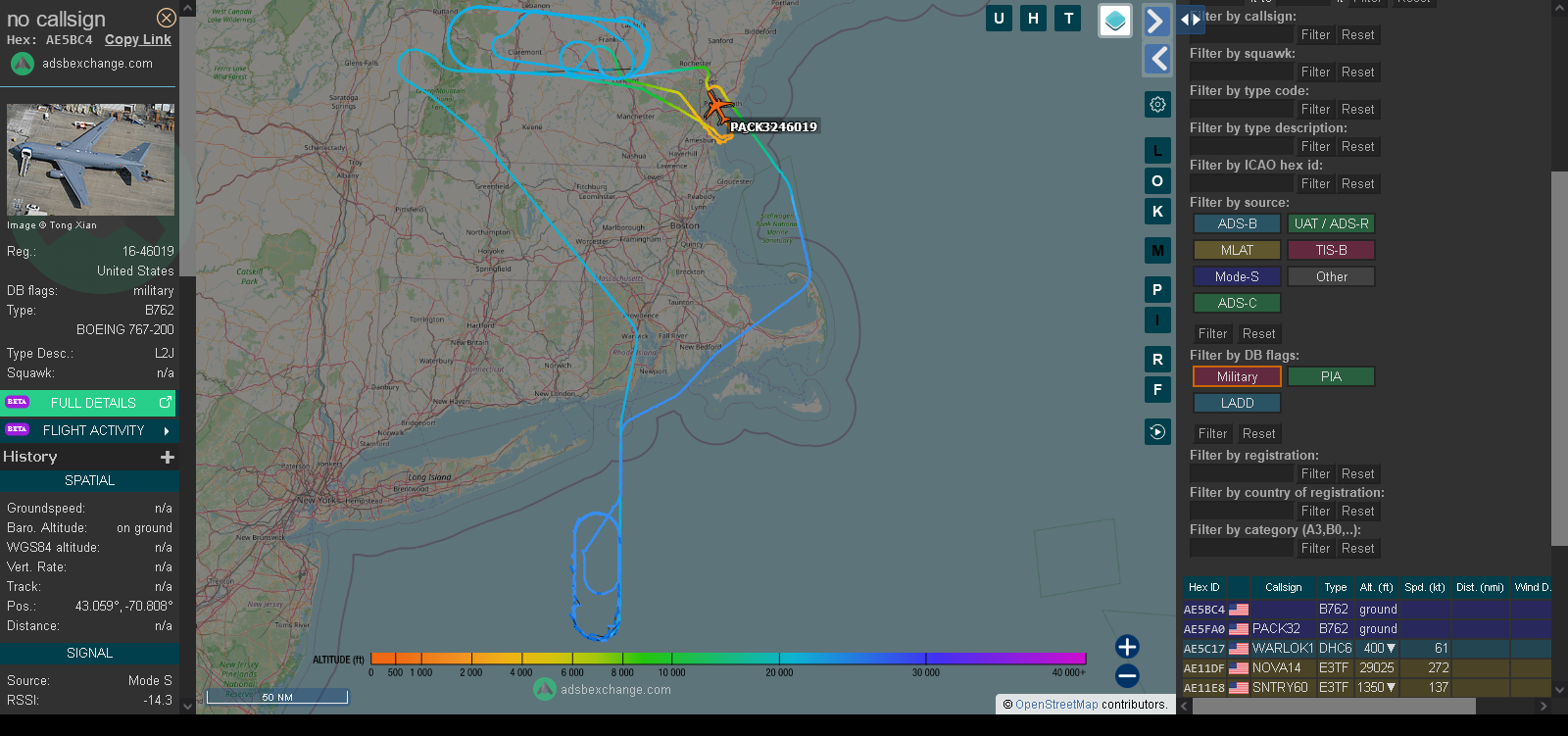This screenshot has width=1568, height=736.
Task: Click Filter button for squawk
Action: [x=1315, y=73]
